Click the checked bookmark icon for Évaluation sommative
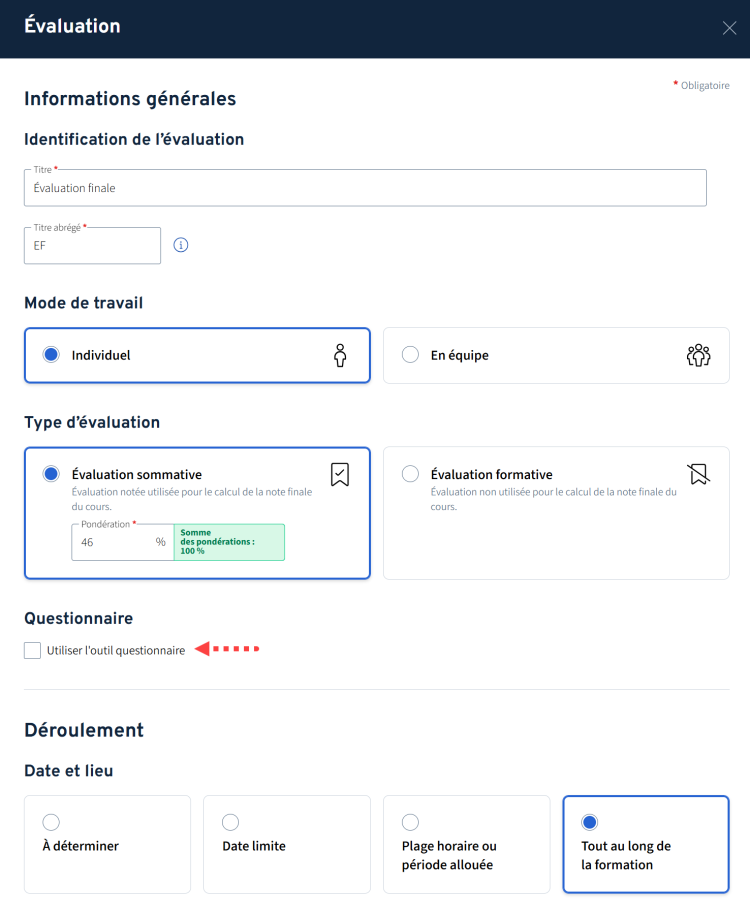 point(340,474)
